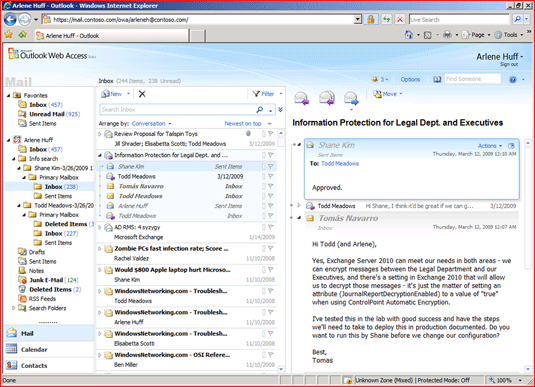The image size is (535, 387).
Task: Click the browser Home icon
Action: point(408,35)
